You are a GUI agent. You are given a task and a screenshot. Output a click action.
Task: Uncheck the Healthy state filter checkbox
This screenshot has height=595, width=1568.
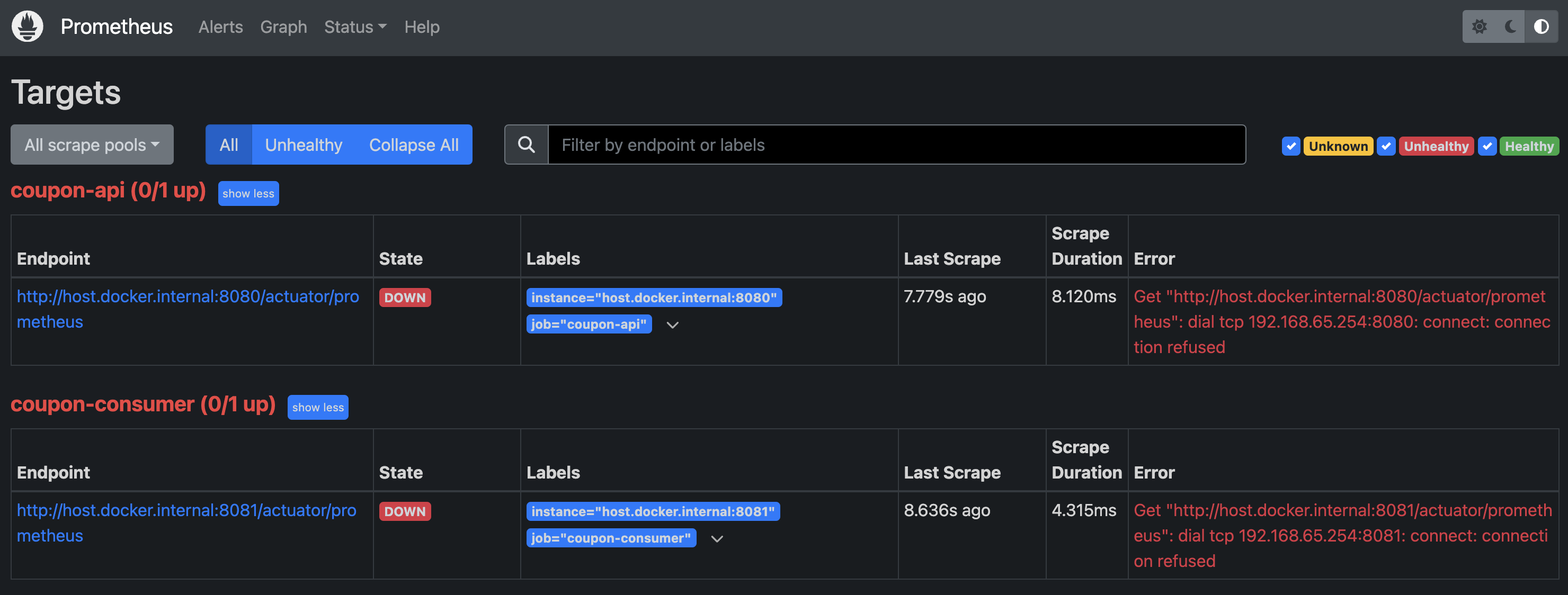tap(1487, 146)
